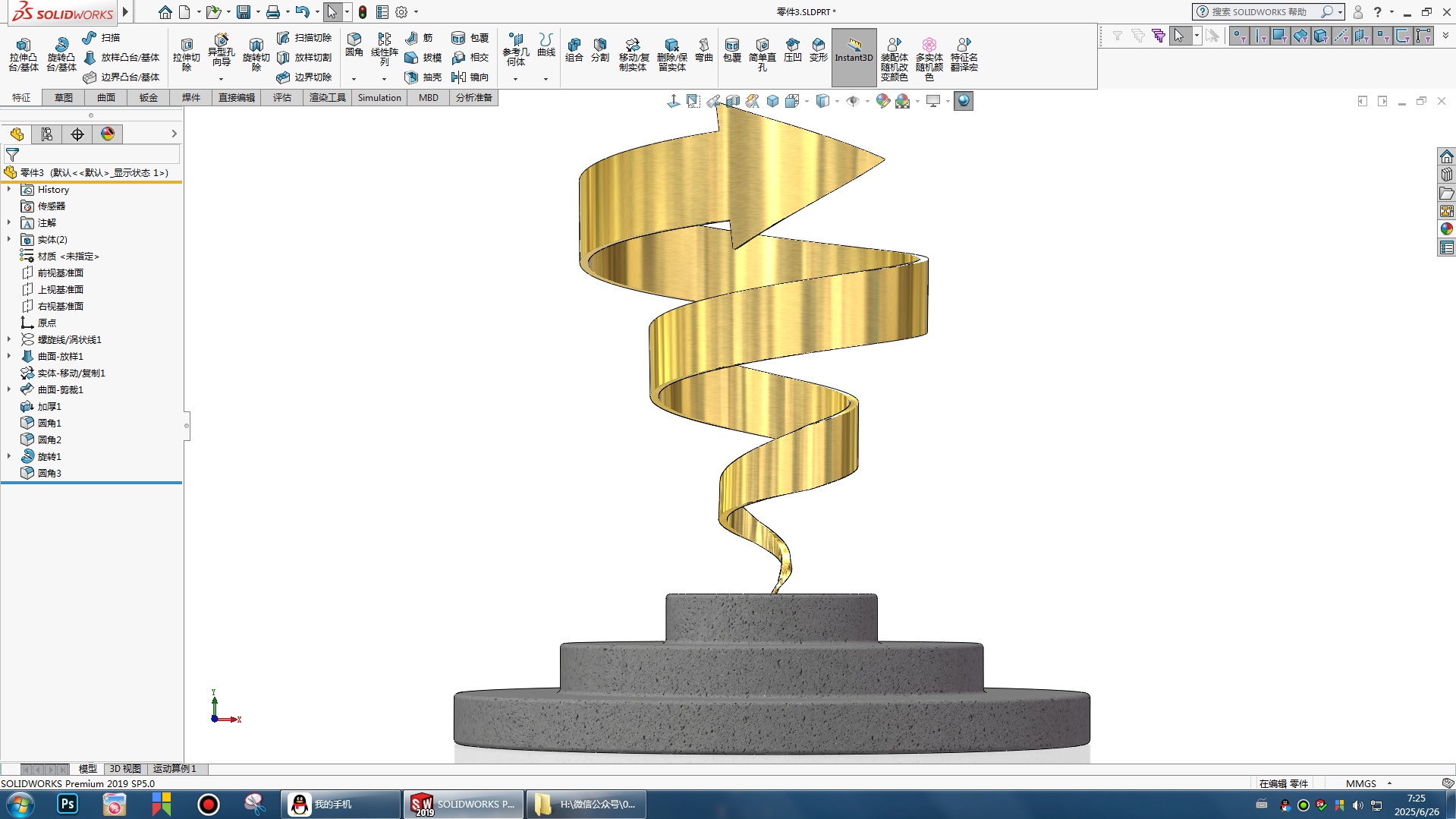This screenshot has height=819, width=1456.
Task: Switch to the 草图 sketch tab
Action: pyautogui.click(x=64, y=97)
